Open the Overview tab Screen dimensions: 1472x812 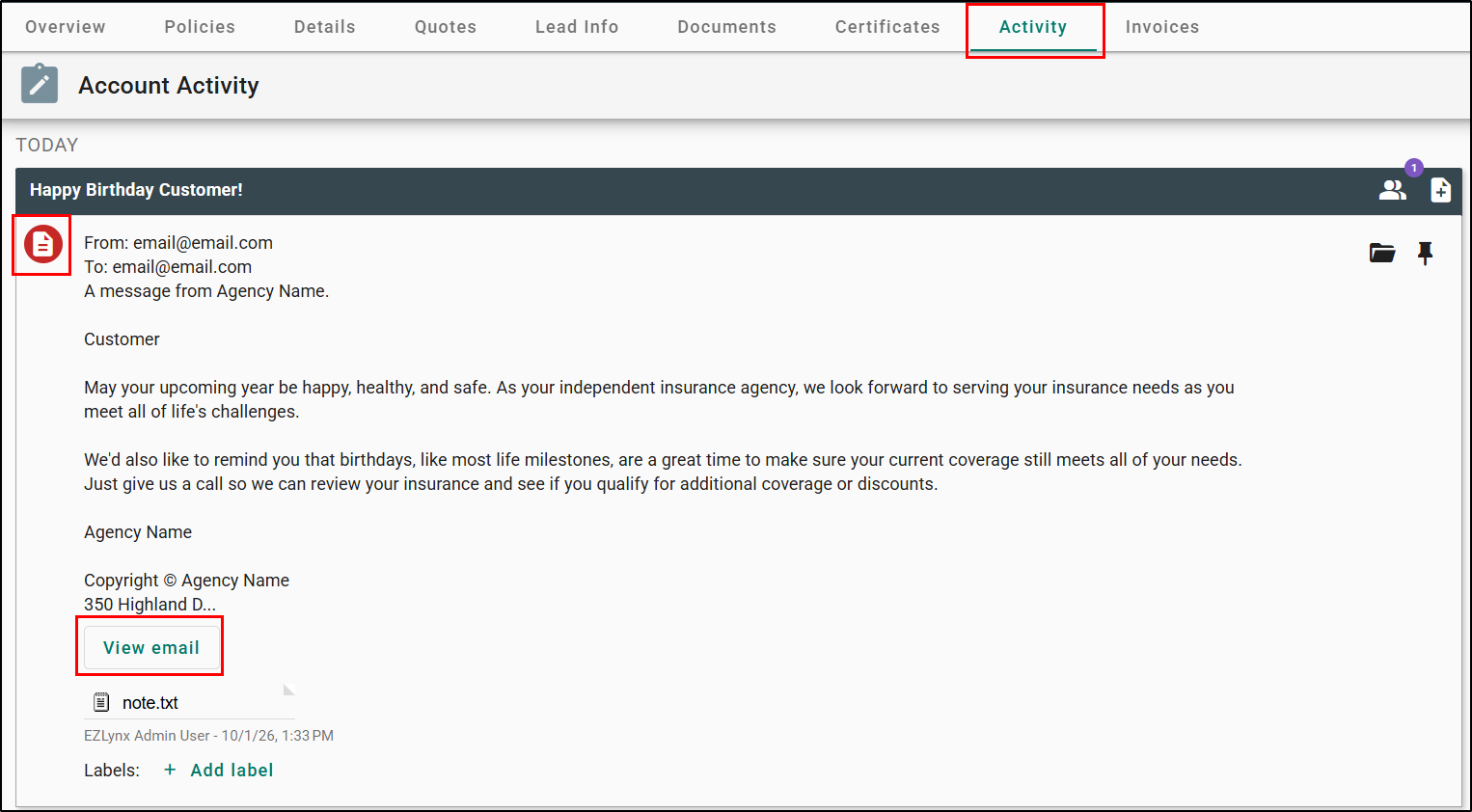(x=66, y=27)
